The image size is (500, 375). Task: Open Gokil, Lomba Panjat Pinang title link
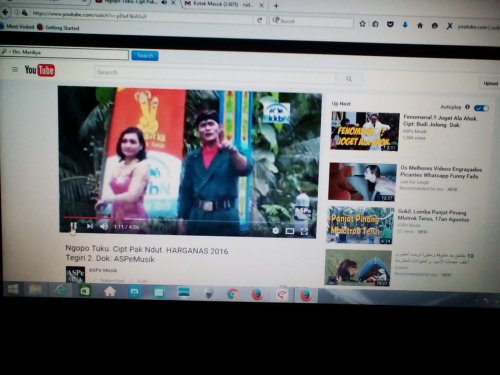point(433,216)
